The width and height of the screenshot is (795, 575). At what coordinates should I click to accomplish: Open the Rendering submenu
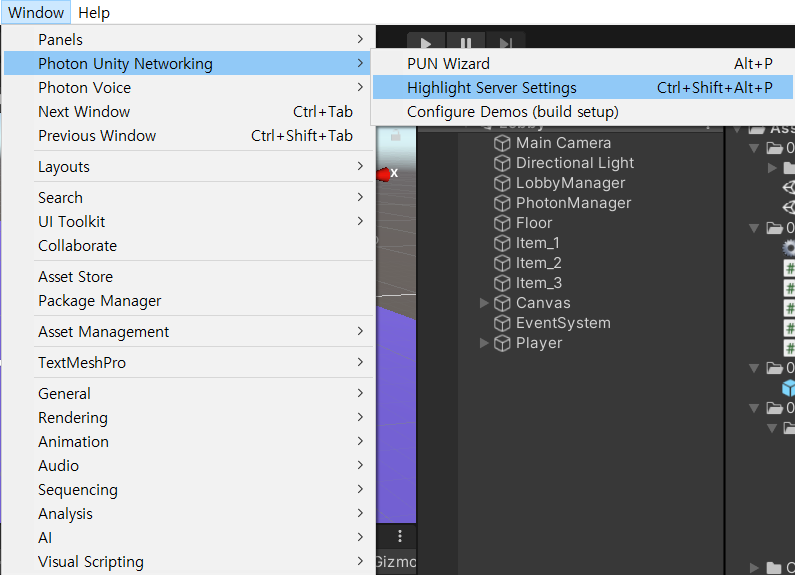pos(189,418)
